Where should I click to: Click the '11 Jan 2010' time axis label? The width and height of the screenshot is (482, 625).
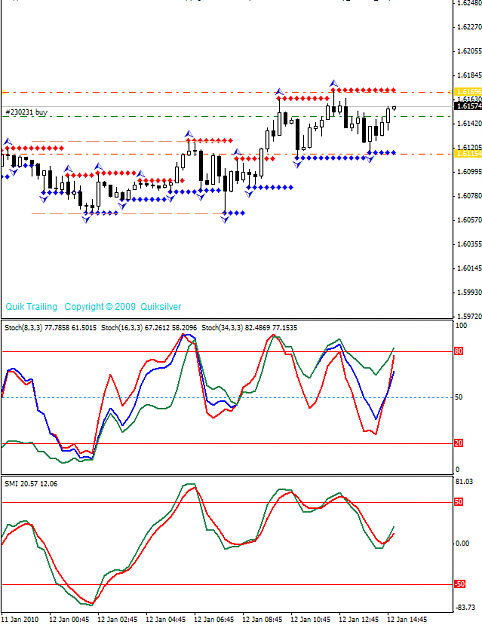20,619
